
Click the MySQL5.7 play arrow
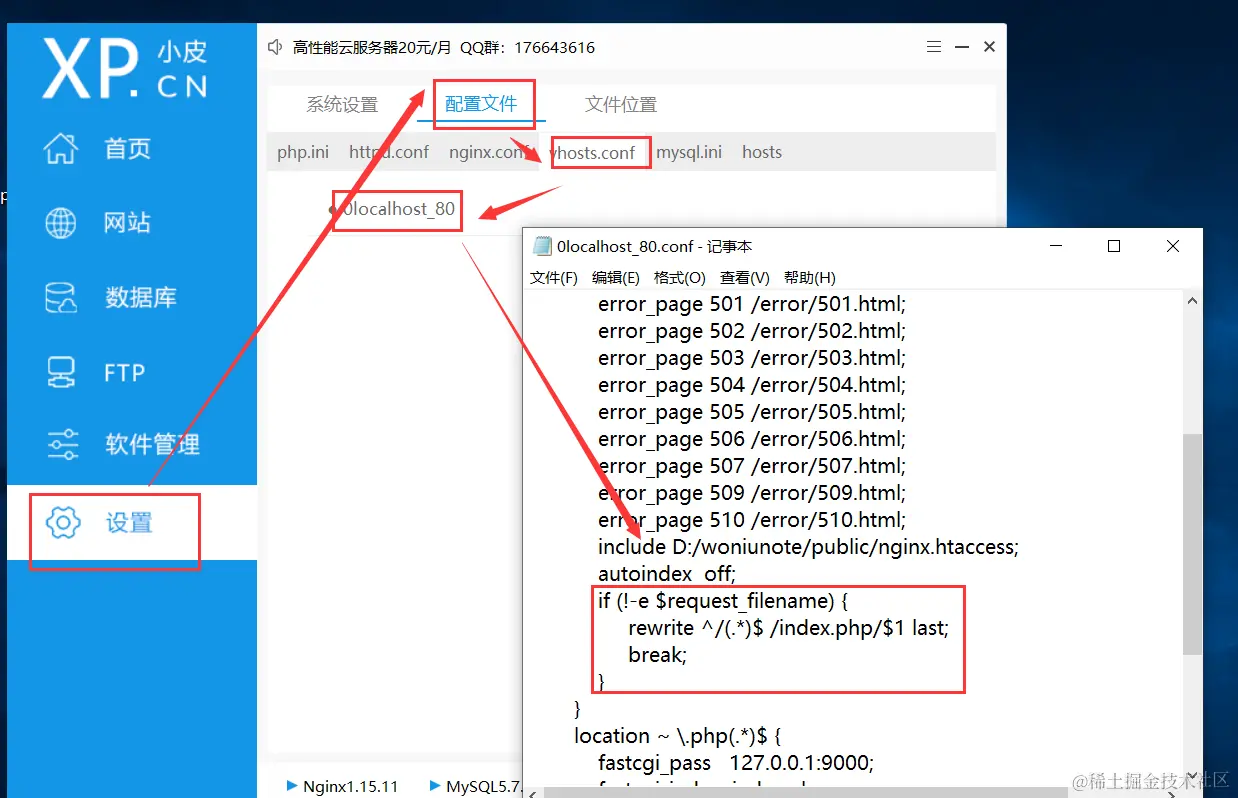click(435, 785)
